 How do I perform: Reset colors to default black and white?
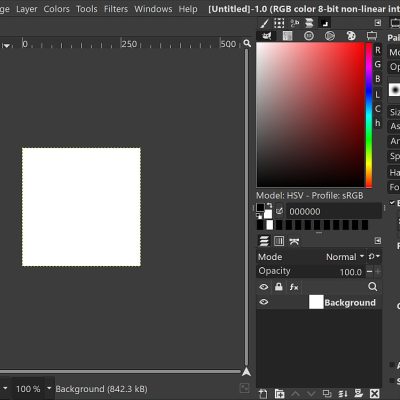[x=259, y=216]
